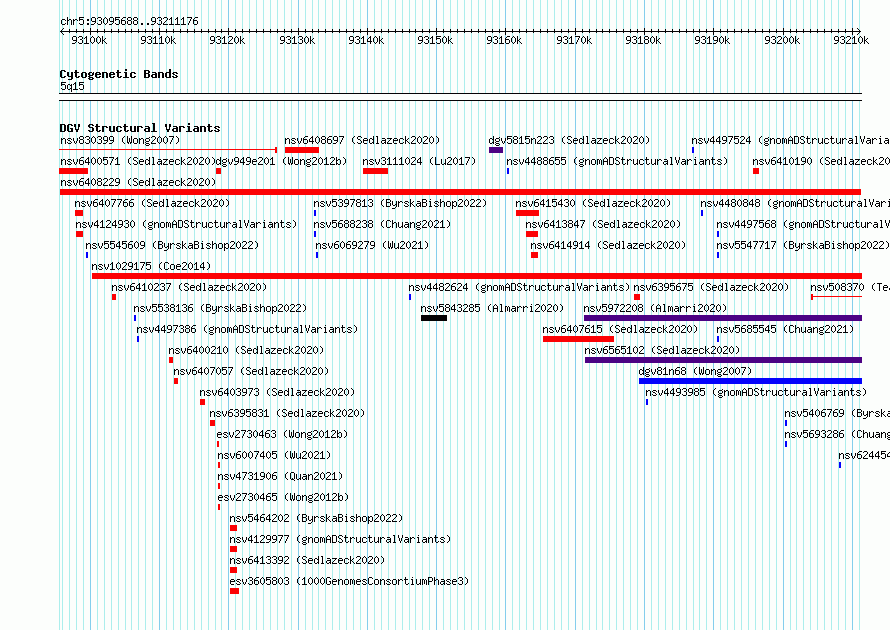Image resolution: width=890 pixels, height=630 pixels.
Task: Click the nsv4497524 variant label
Action: [790, 140]
